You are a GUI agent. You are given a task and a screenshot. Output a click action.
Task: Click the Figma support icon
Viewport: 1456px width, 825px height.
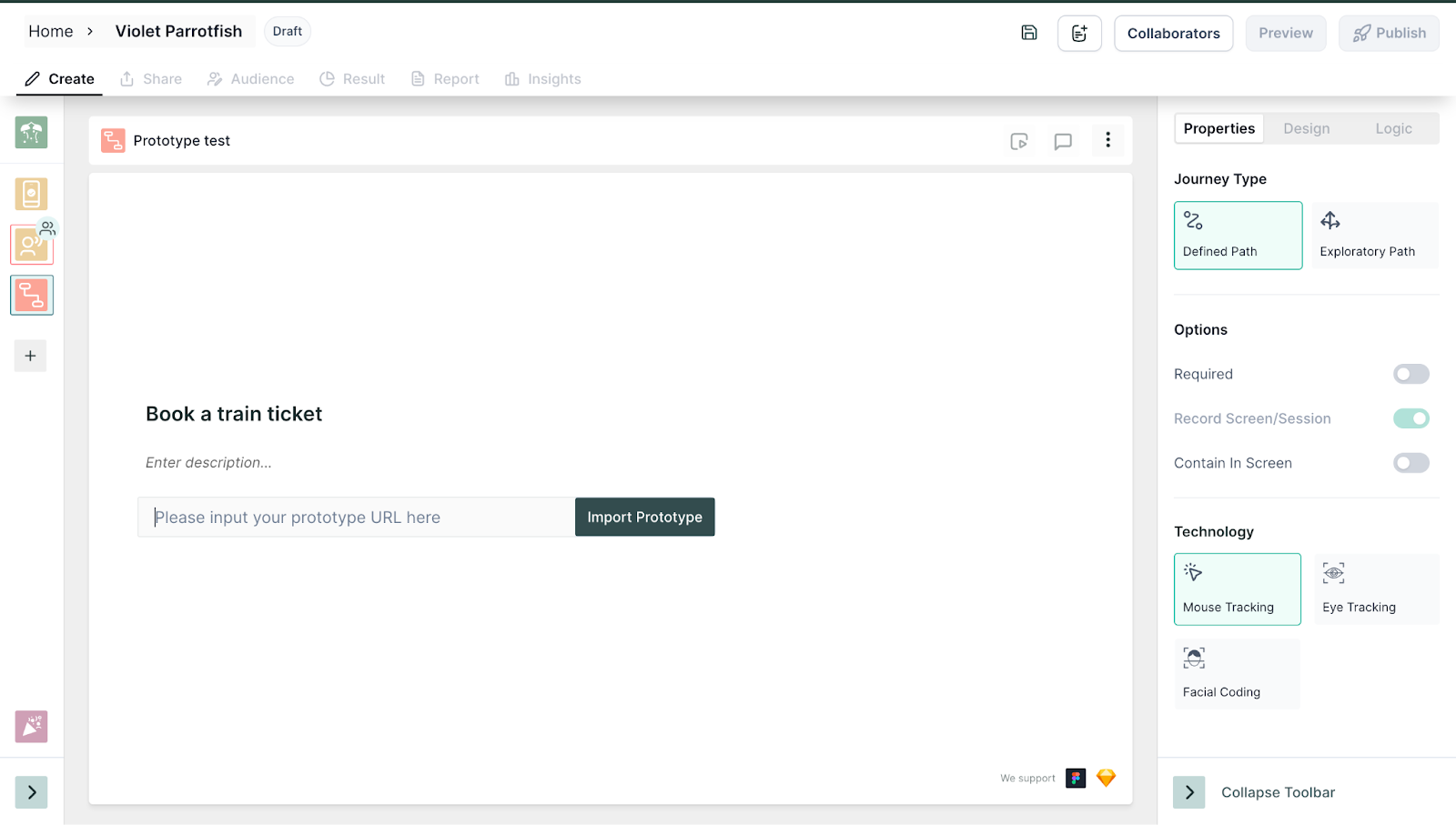point(1076,778)
